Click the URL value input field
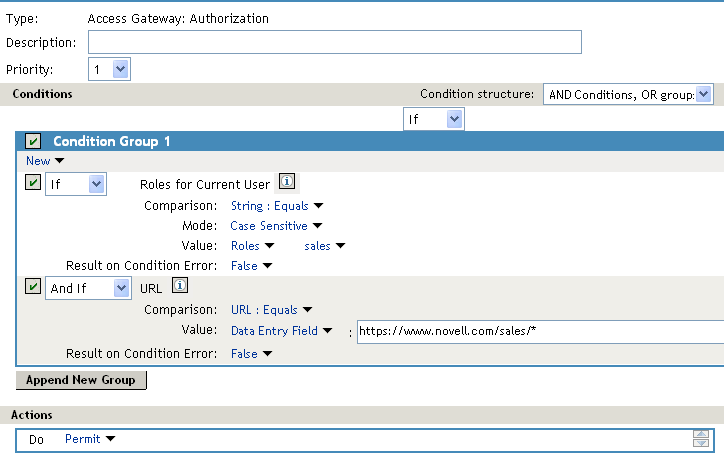This screenshot has width=724, height=453. [540, 332]
